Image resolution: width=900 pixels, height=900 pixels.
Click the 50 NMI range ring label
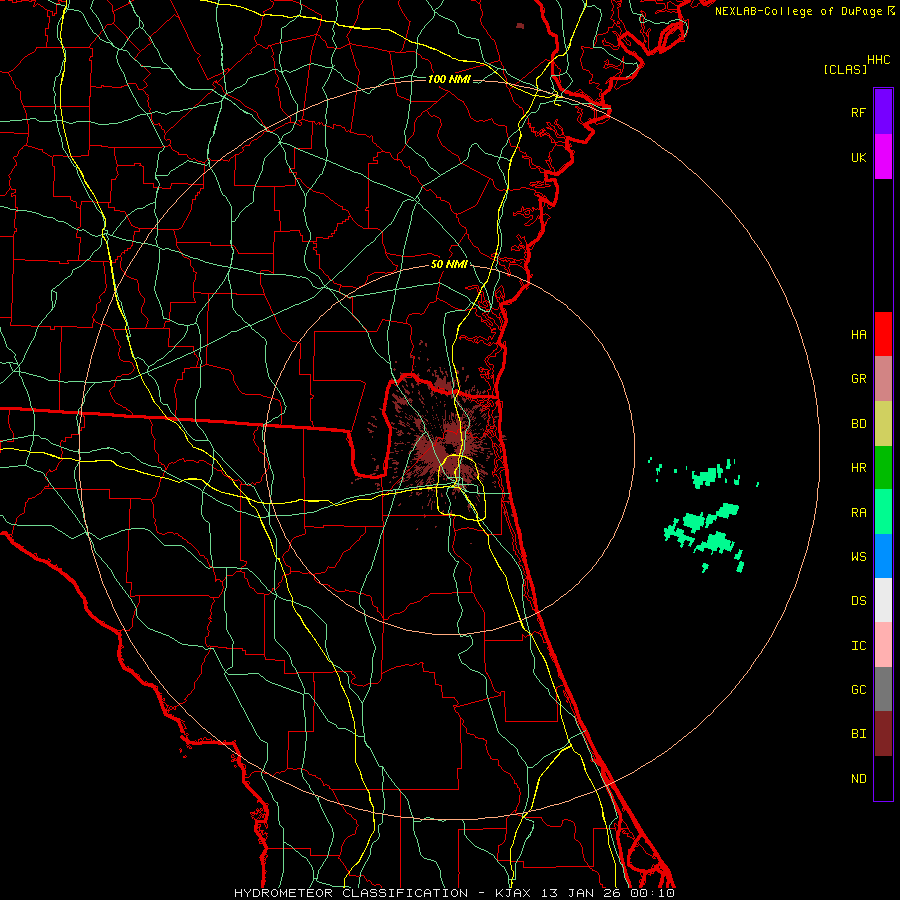(449, 264)
